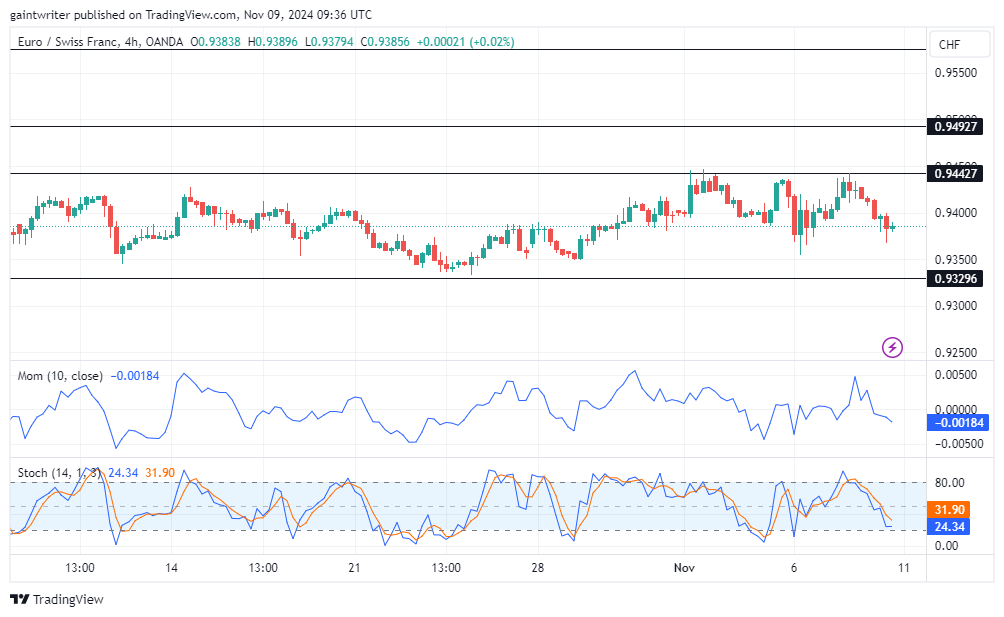Click the open price value O0.93838
This screenshot has height=617, width=1004.
215,42
